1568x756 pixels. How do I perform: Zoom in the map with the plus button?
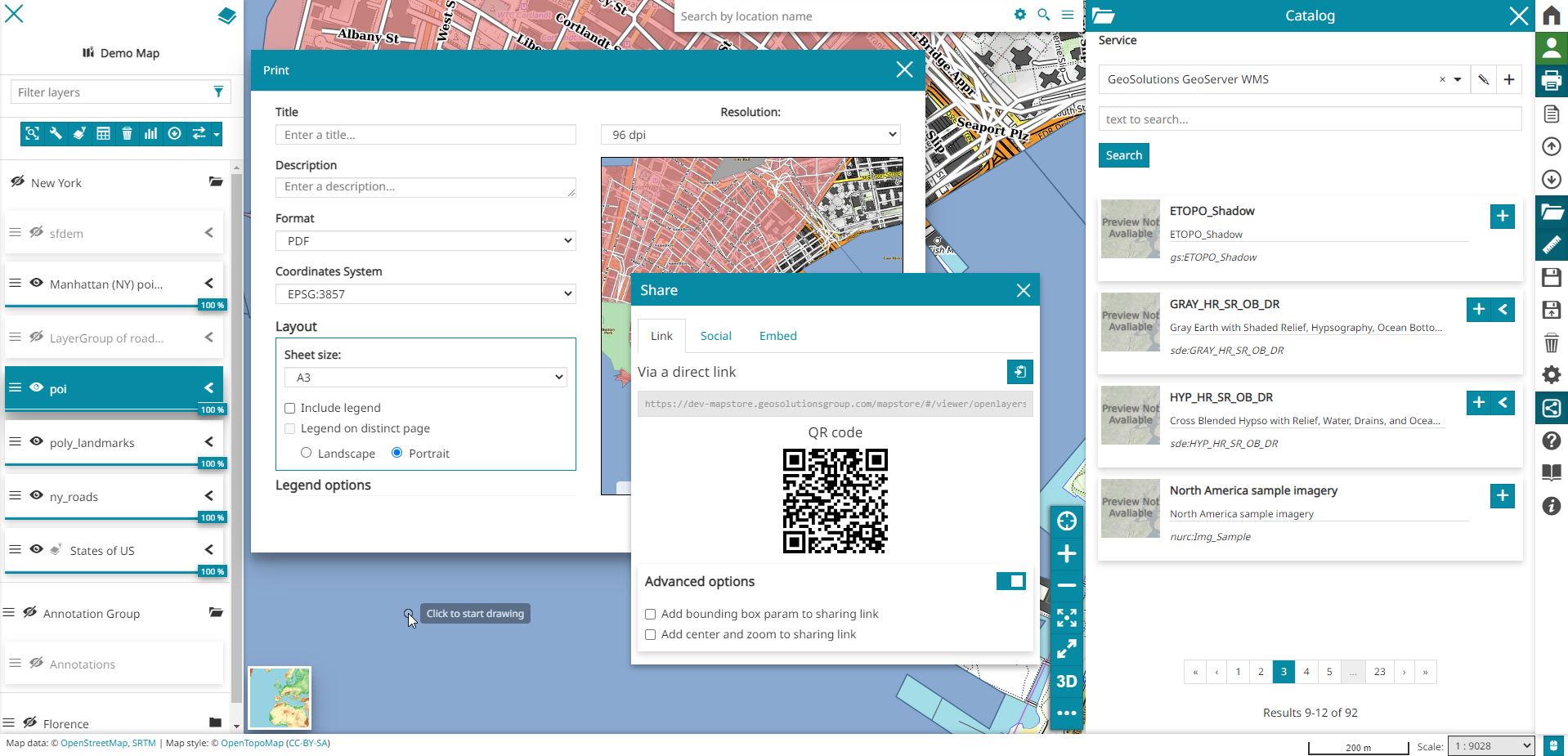[1067, 554]
